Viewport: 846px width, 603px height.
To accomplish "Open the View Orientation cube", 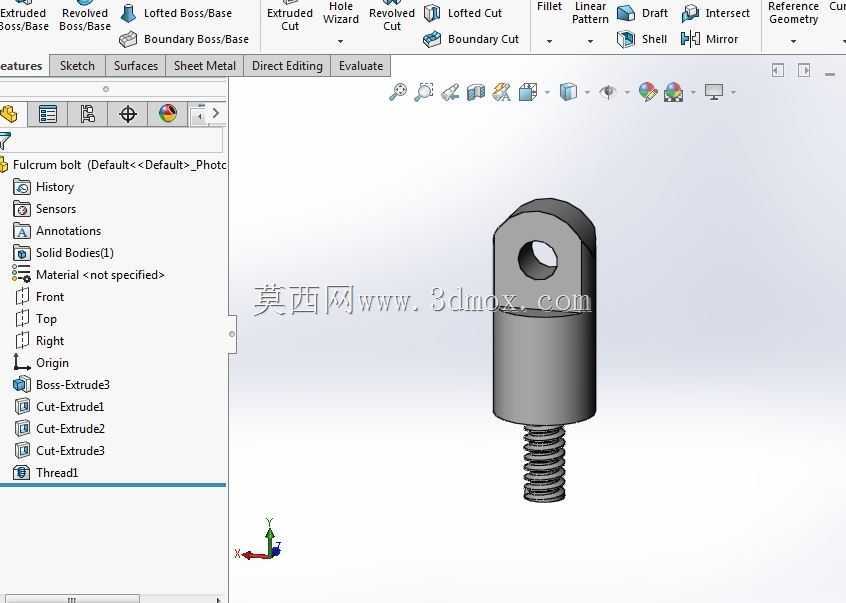I will coord(528,92).
